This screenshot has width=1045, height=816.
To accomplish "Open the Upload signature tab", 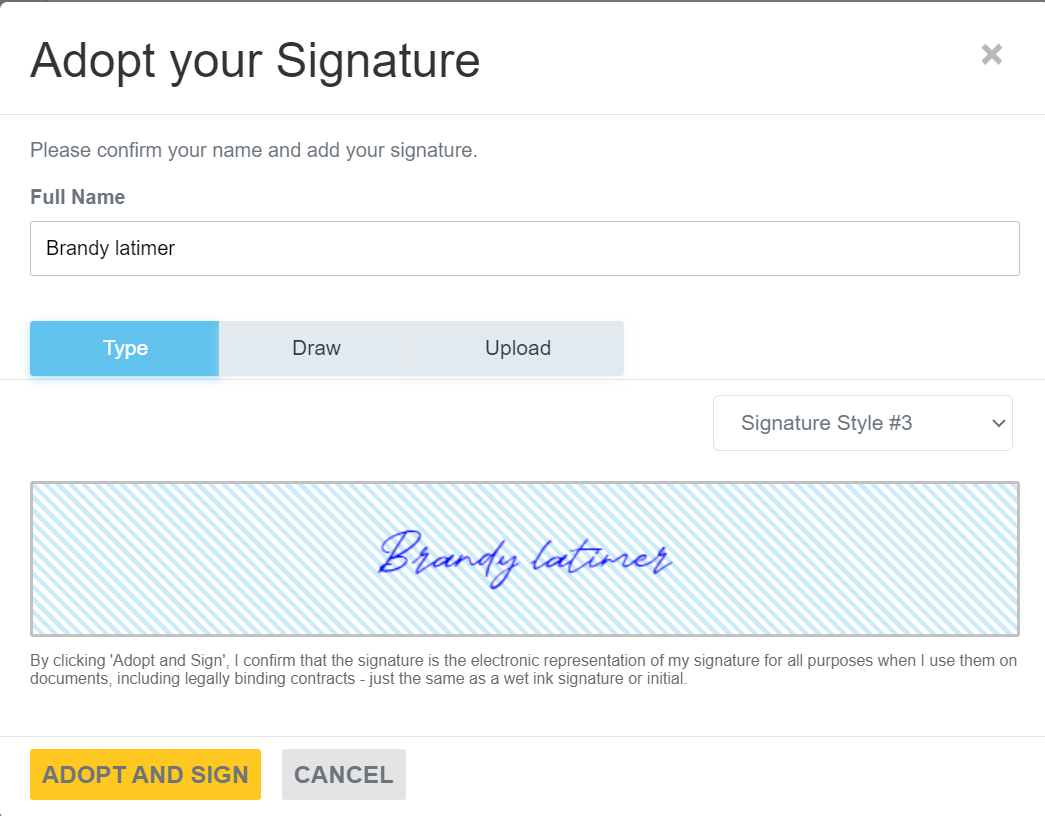I will tap(519, 348).
